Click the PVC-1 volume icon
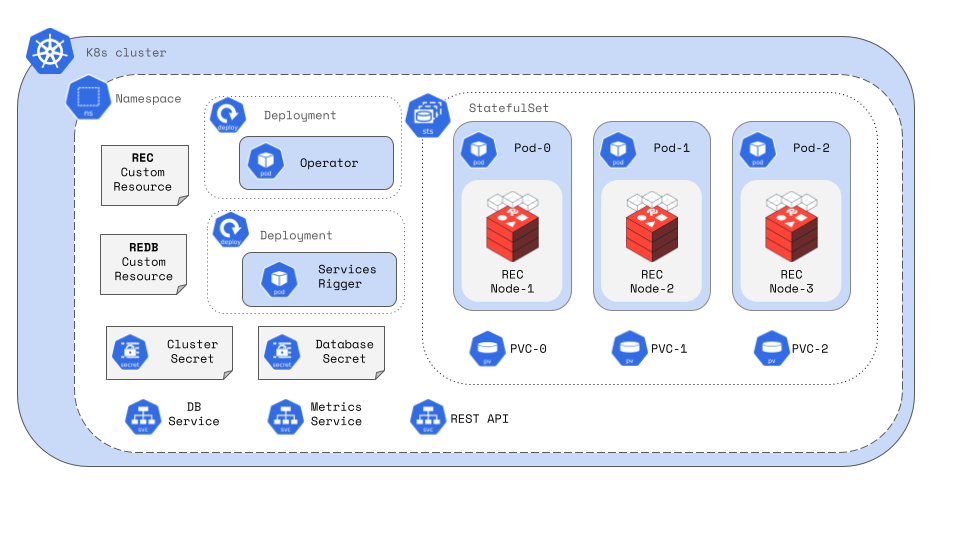 [630, 349]
